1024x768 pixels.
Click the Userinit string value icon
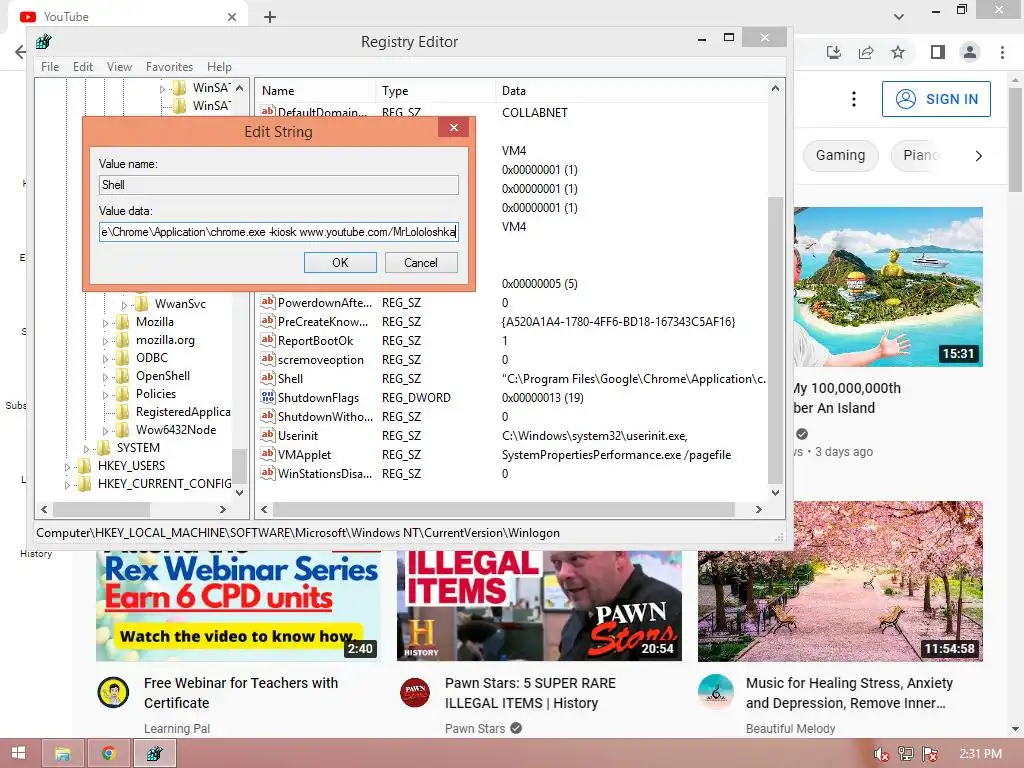coord(268,435)
